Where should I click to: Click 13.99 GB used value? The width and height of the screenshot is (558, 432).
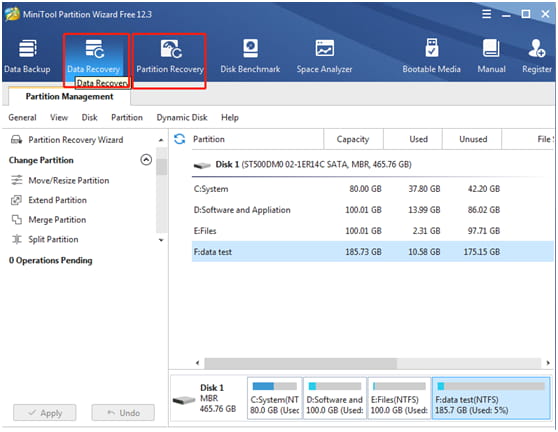424,210
